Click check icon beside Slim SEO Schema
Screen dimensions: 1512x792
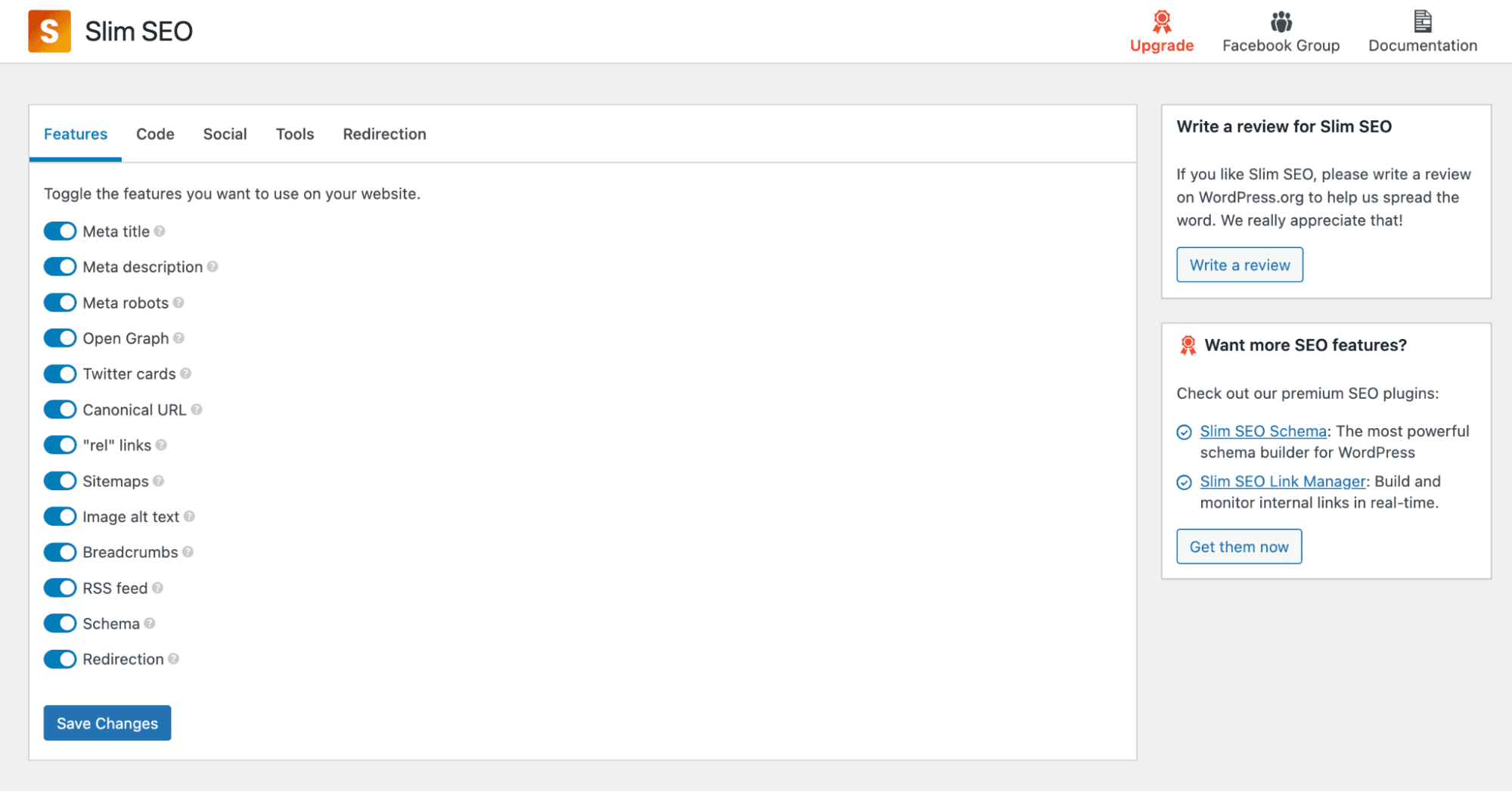[x=1184, y=432]
